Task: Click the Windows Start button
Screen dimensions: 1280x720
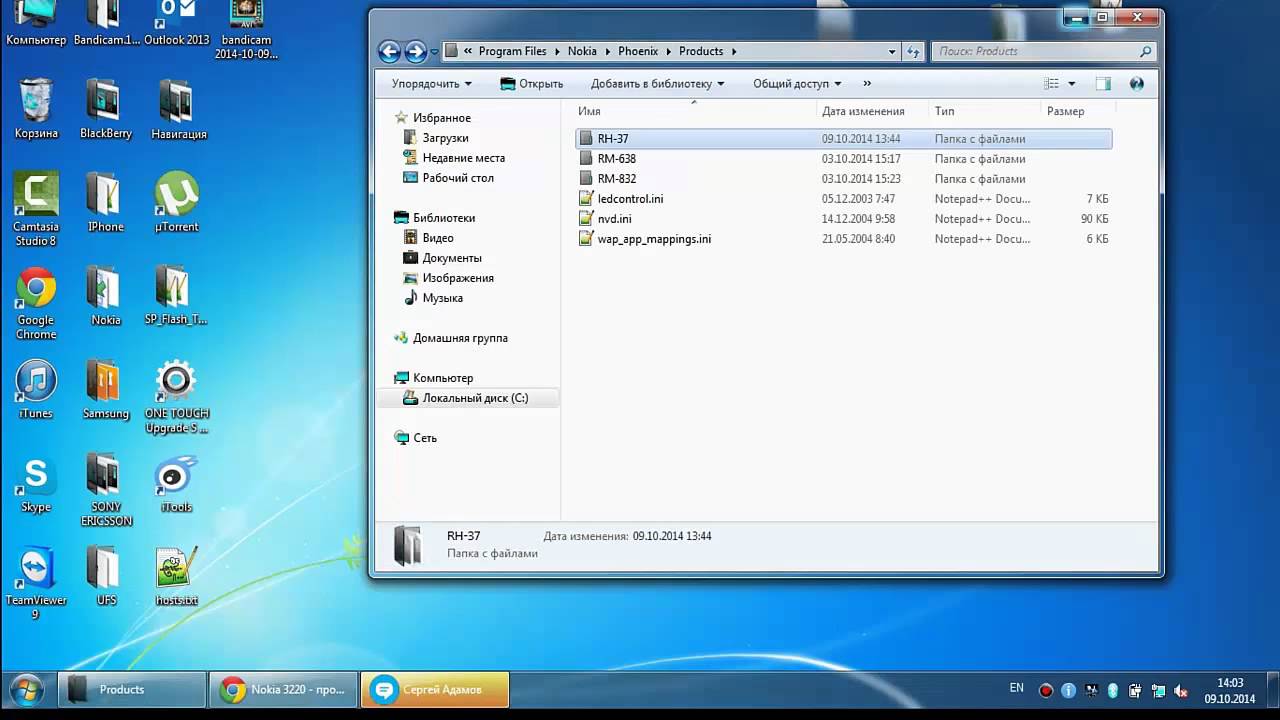Action: tap(26, 690)
